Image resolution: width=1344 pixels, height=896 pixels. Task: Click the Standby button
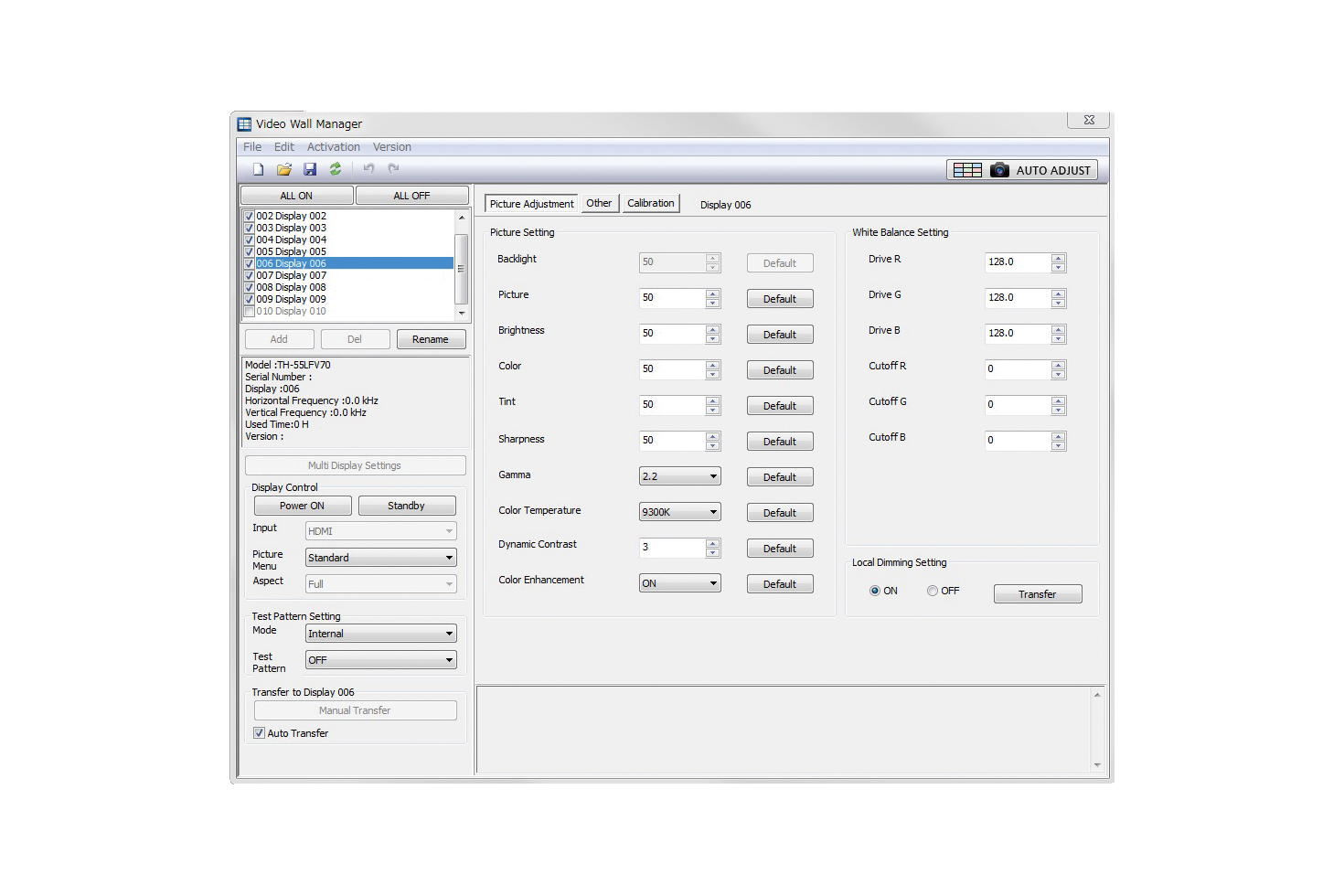coord(406,506)
